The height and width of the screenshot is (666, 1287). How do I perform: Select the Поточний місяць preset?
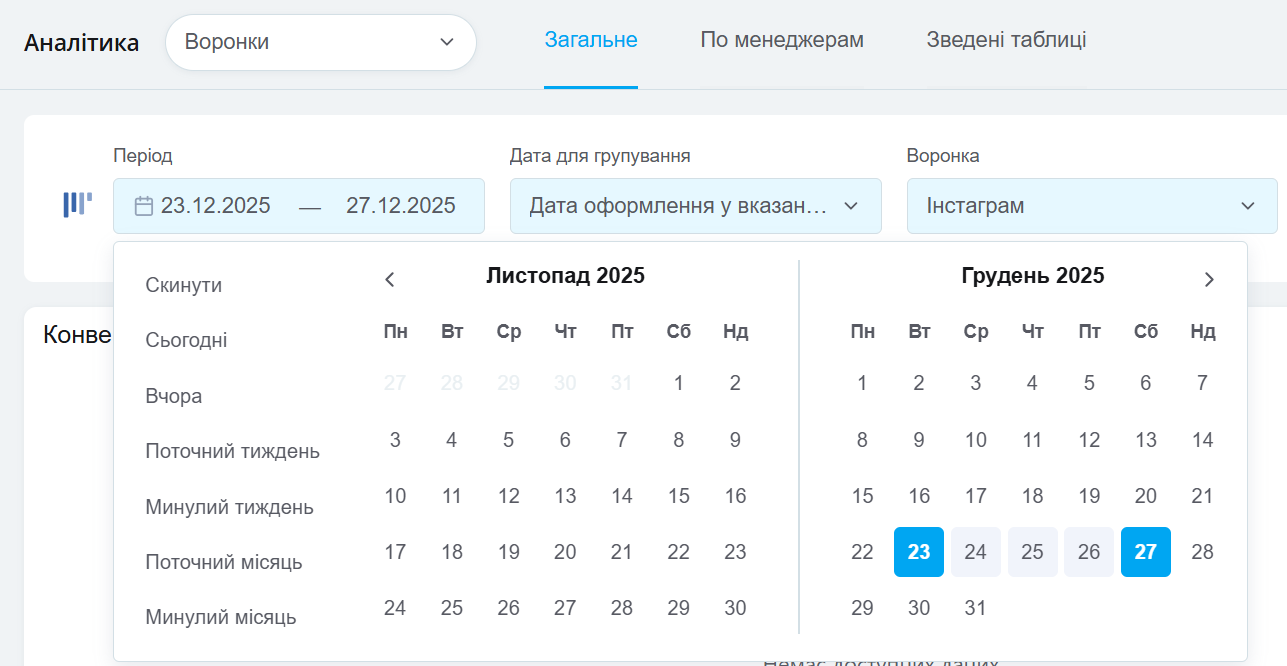[x=224, y=562]
